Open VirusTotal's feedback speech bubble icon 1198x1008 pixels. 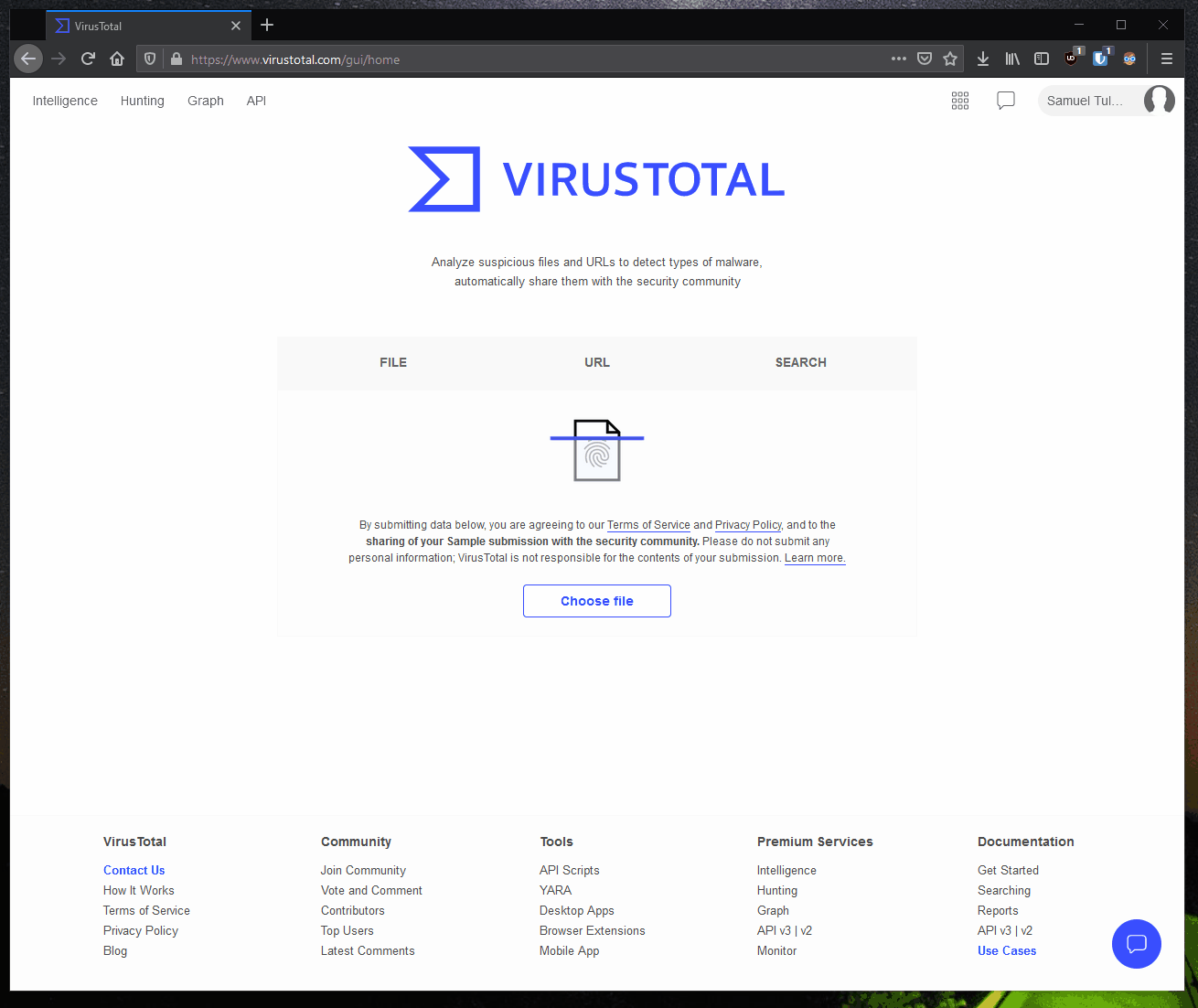1005,101
